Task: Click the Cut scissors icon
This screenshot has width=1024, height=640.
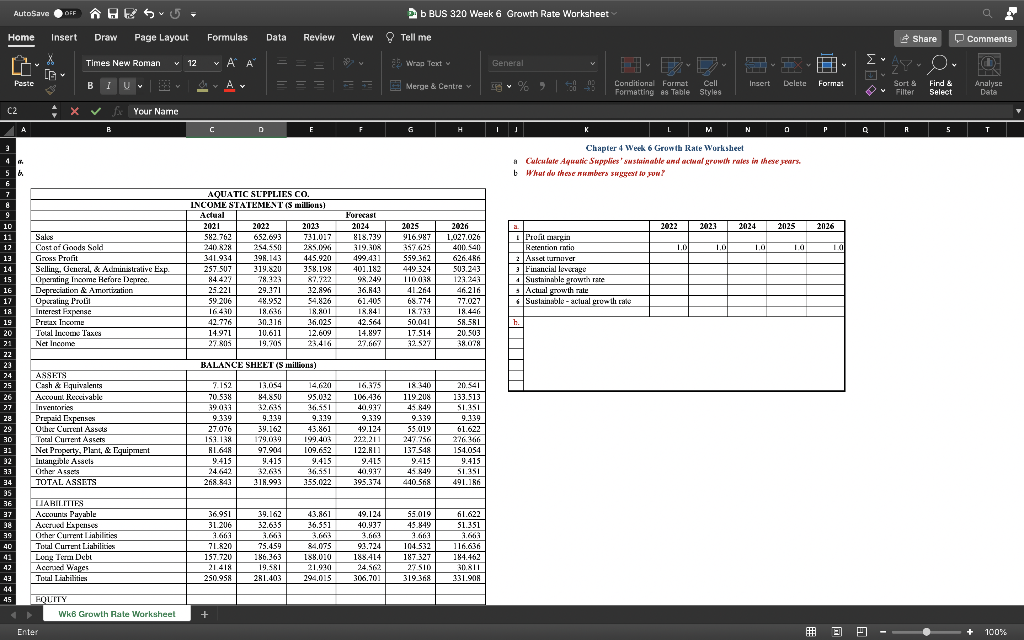Action: pos(52,60)
